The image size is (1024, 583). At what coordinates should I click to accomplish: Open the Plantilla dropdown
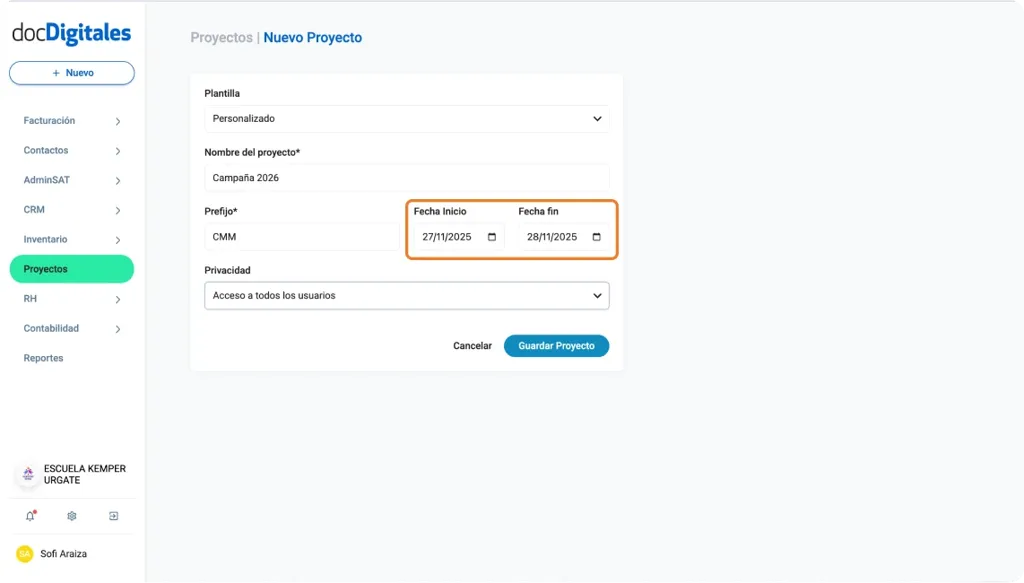pyautogui.click(x=406, y=118)
